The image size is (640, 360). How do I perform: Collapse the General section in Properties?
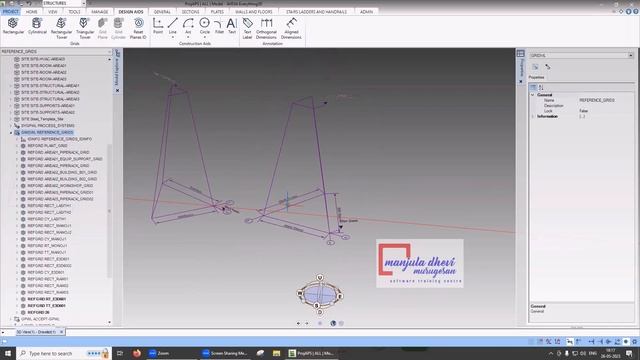pos(532,95)
